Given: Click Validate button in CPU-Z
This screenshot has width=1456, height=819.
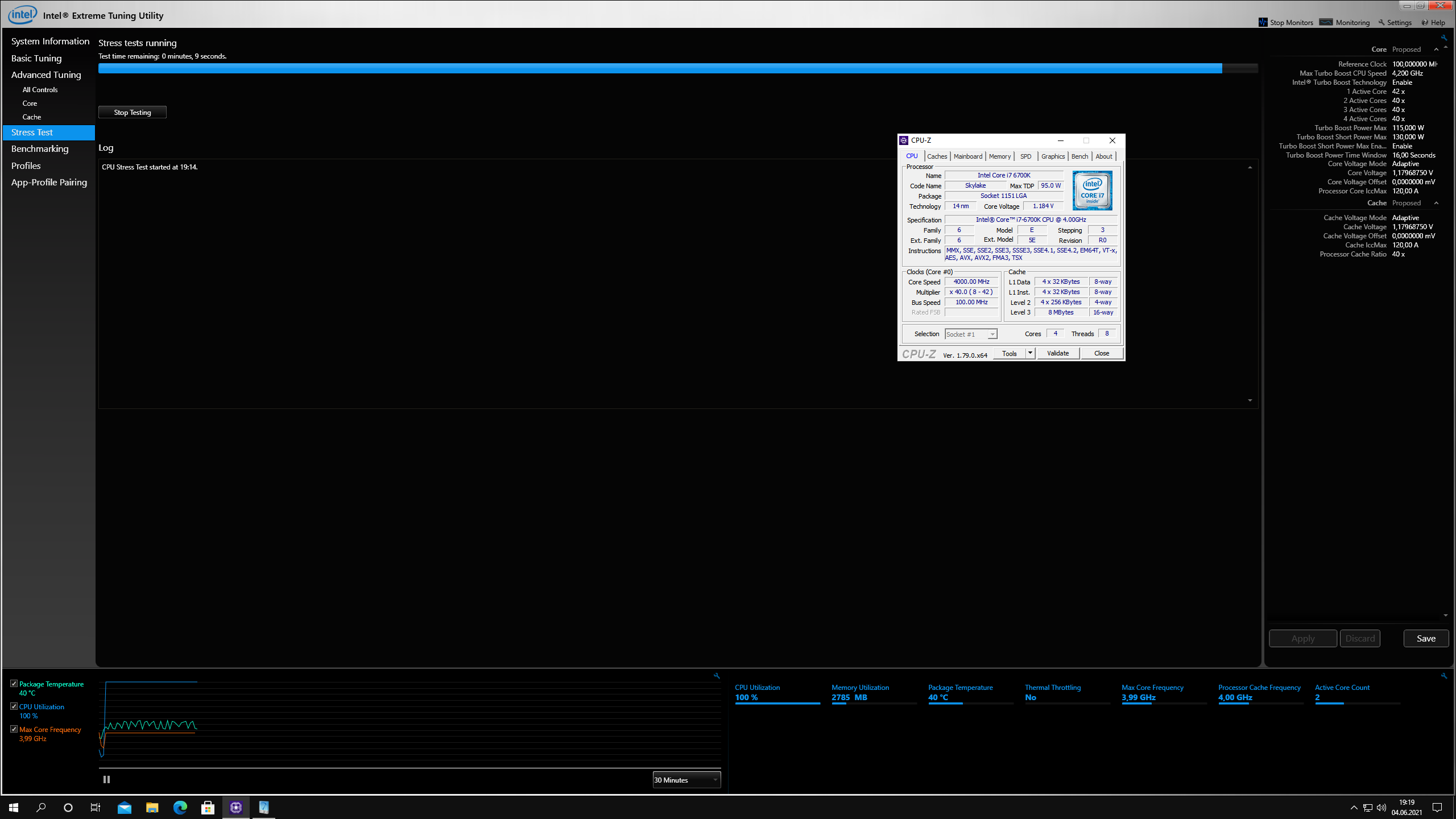Looking at the screenshot, I should [x=1057, y=353].
